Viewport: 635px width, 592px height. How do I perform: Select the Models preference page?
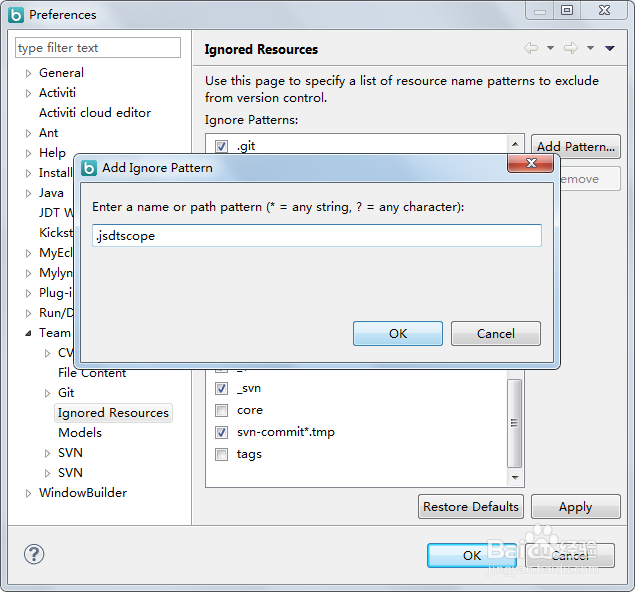(x=80, y=432)
